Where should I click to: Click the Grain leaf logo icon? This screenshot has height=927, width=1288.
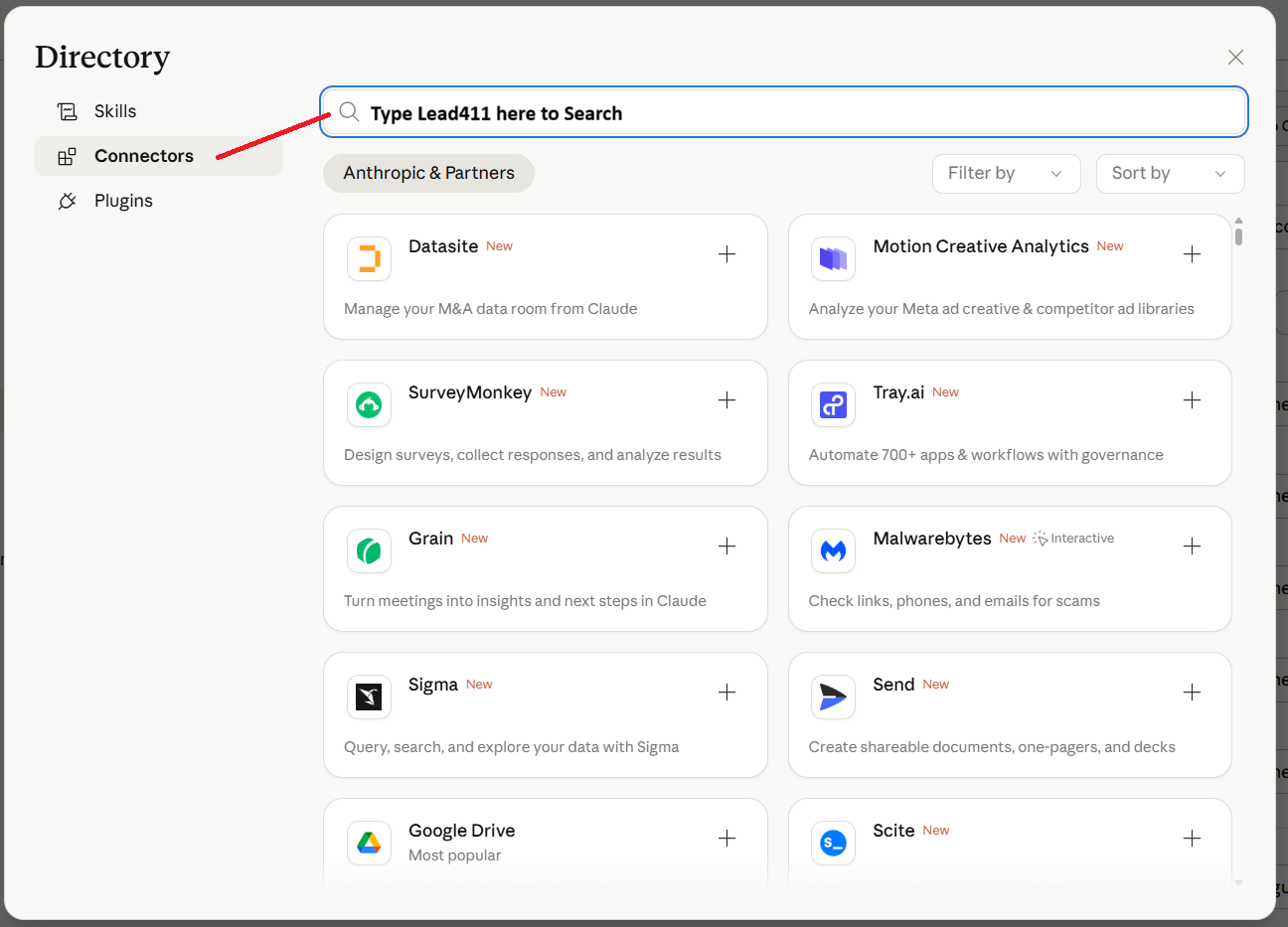click(x=369, y=551)
